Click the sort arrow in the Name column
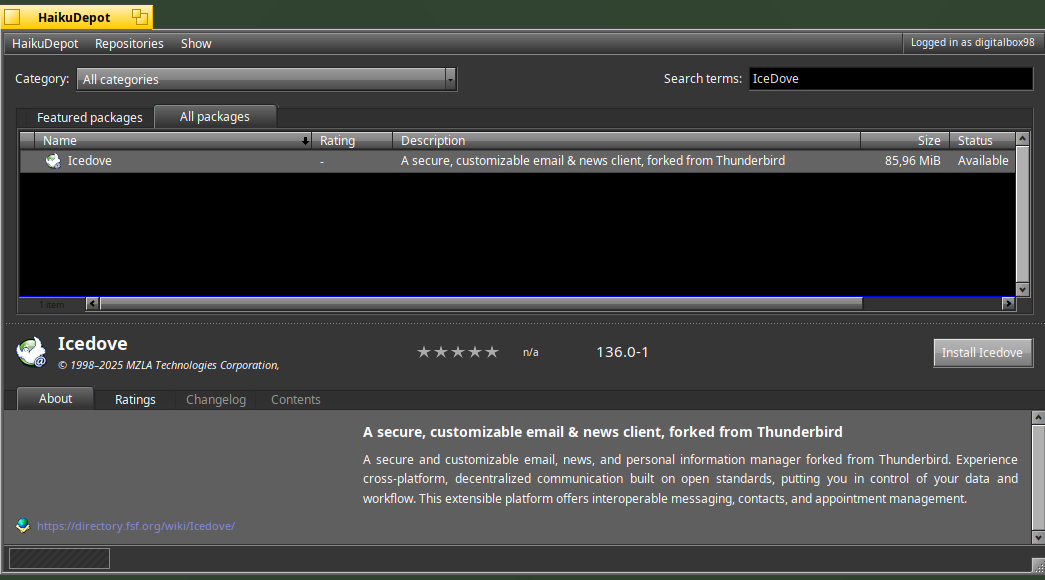The width and height of the screenshot is (1045, 580). pos(305,141)
